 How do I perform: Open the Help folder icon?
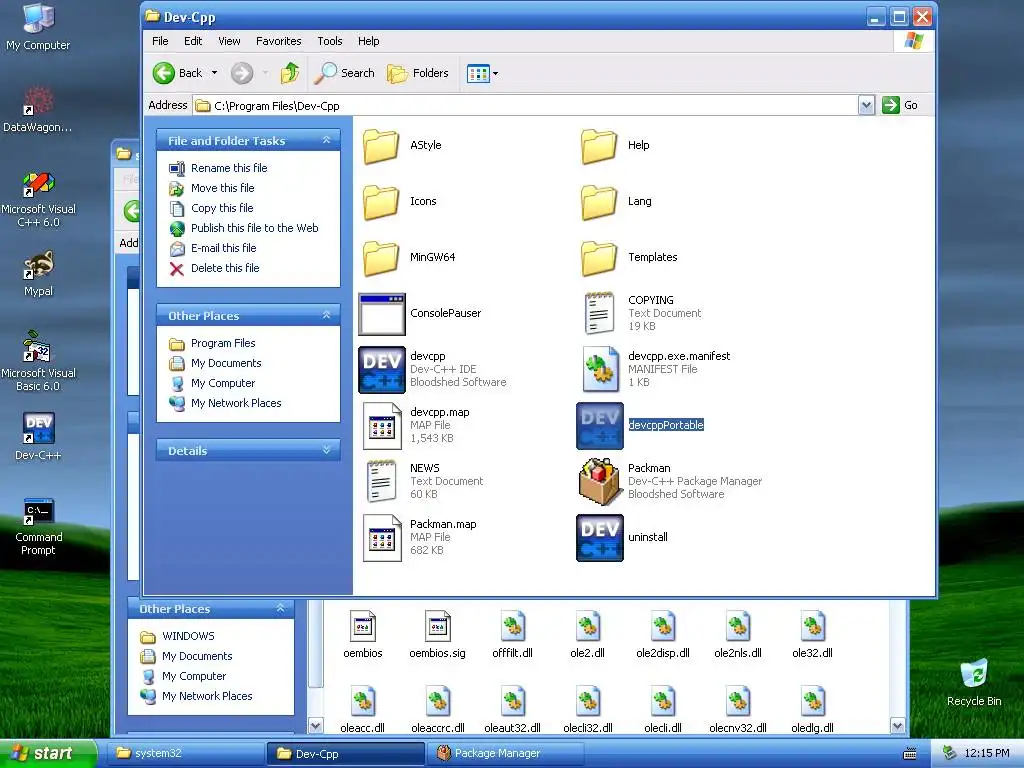599,146
